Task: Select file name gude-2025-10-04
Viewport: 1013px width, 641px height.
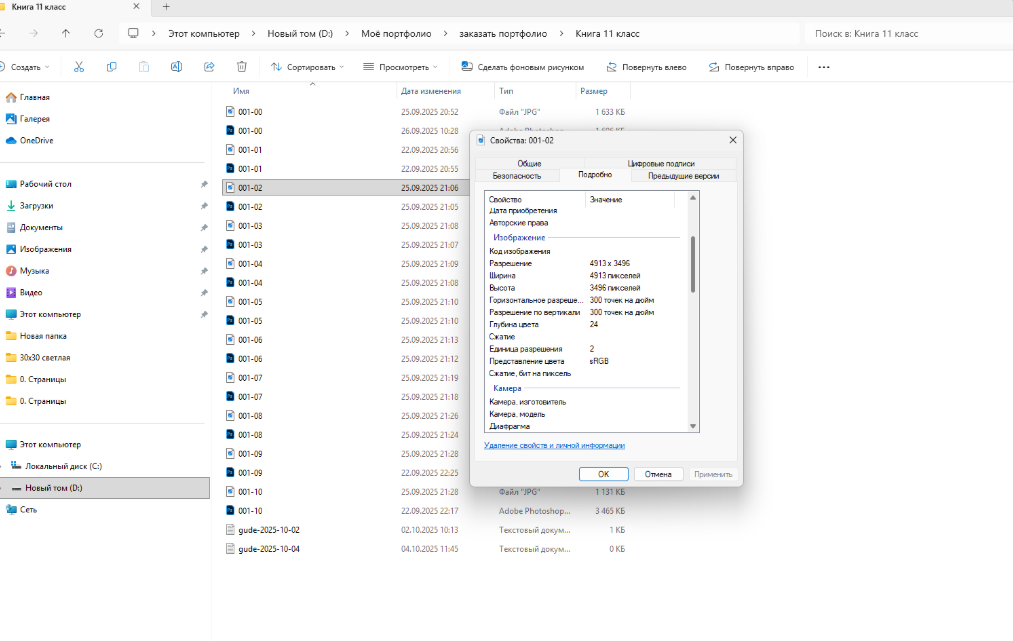Action: pos(269,549)
